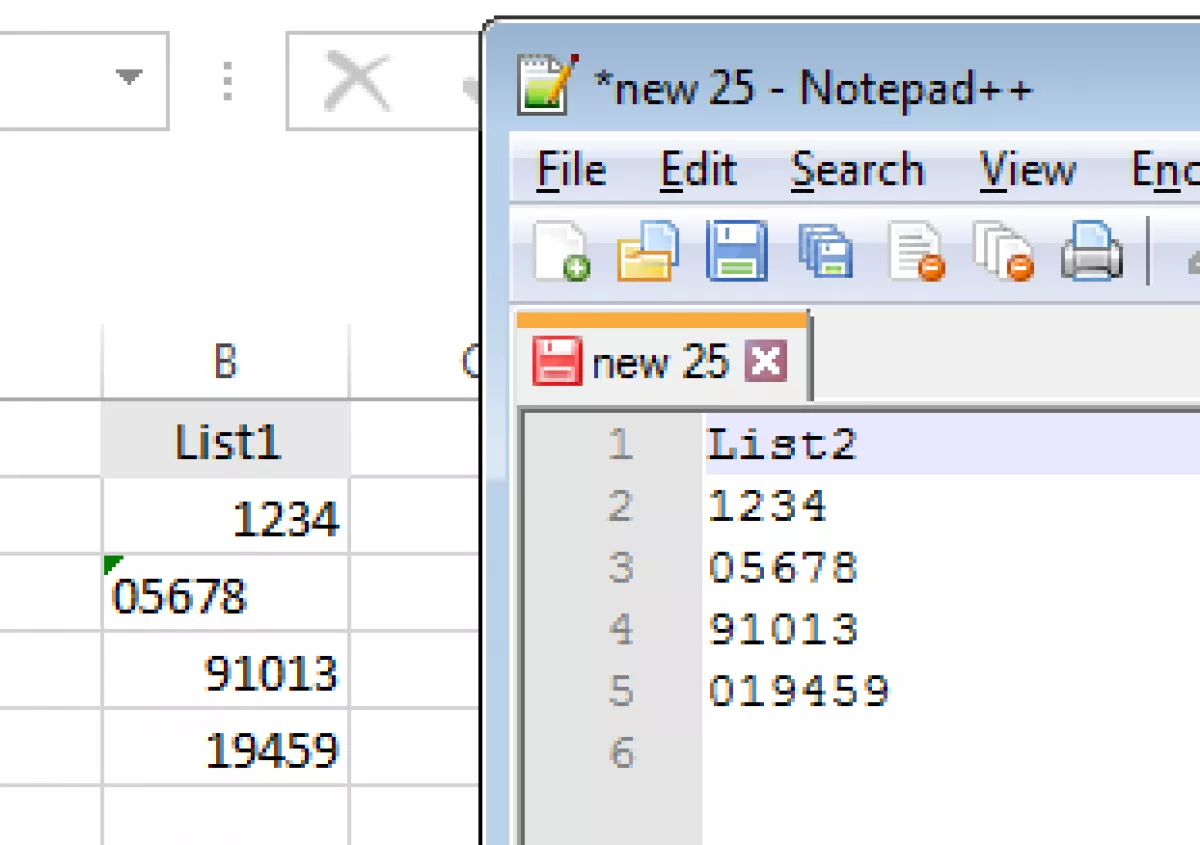Screen dimensions: 1200x845
Task: Open the Search menu
Action: tap(856, 169)
